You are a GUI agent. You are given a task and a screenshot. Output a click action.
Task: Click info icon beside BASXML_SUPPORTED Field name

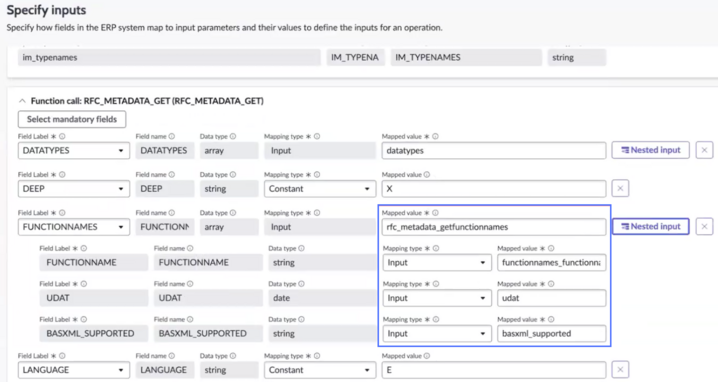click(190, 319)
